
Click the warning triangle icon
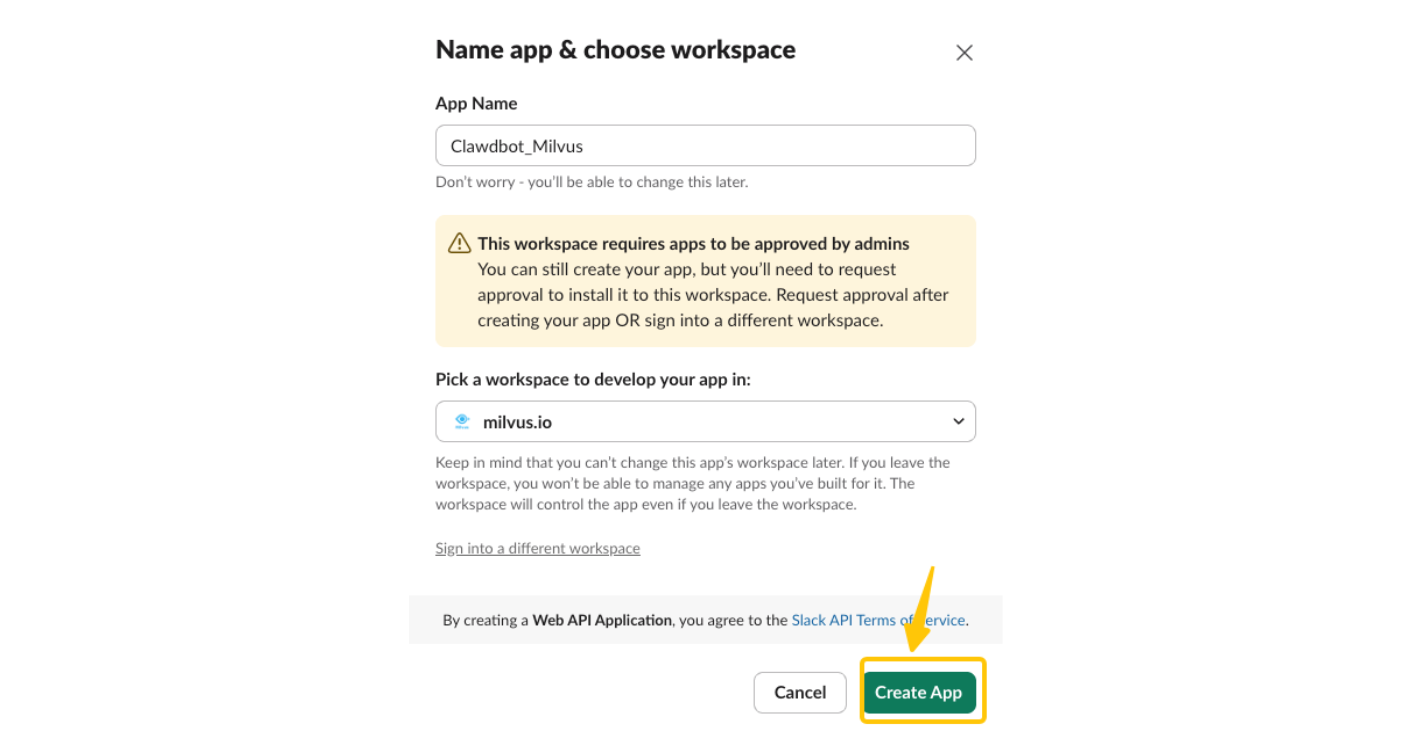(459, 243)
